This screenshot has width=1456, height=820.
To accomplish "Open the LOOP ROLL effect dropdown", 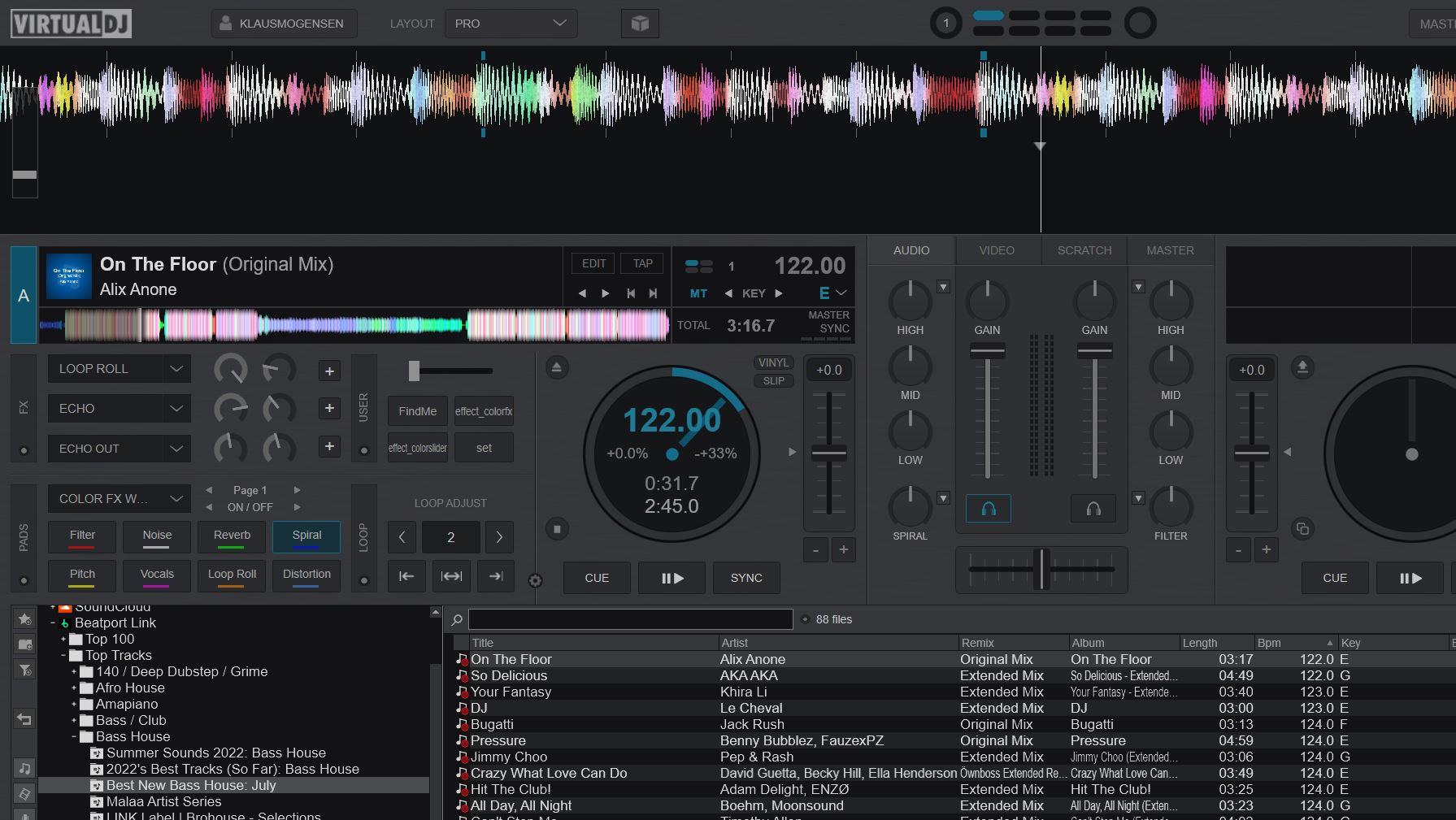I will coord(120,369).
